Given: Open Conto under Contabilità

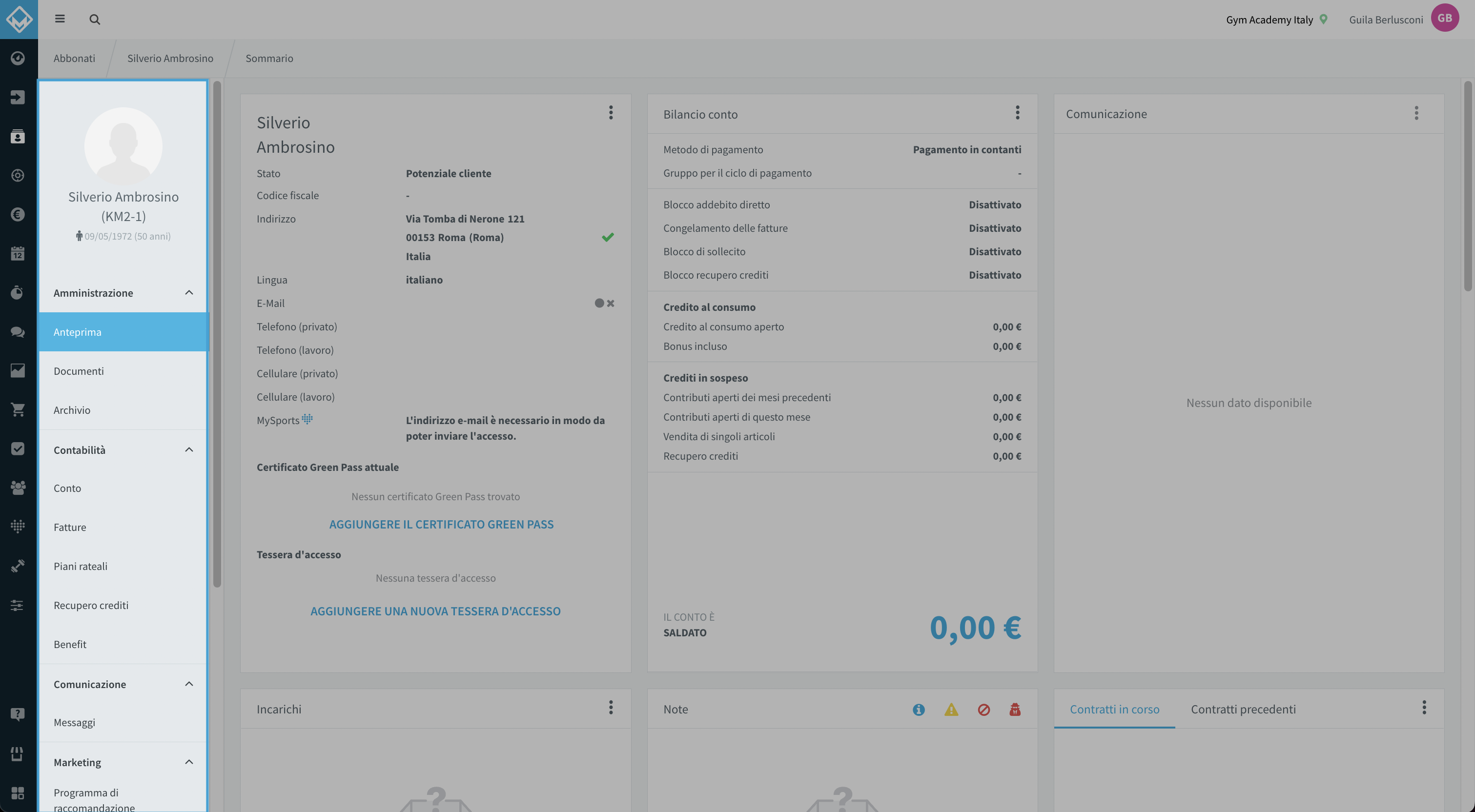Looking at the screenshot, I should (123, 488).
